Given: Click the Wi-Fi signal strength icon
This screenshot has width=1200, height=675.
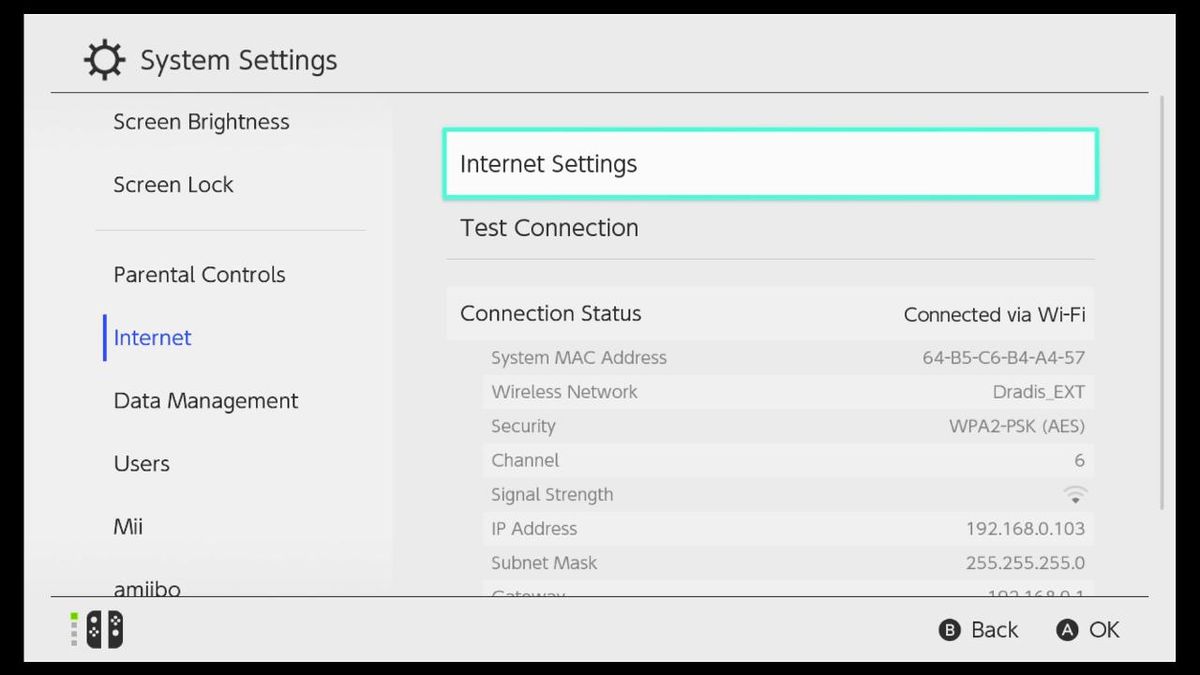Looking at the screenshot, I should [1075, 493].
